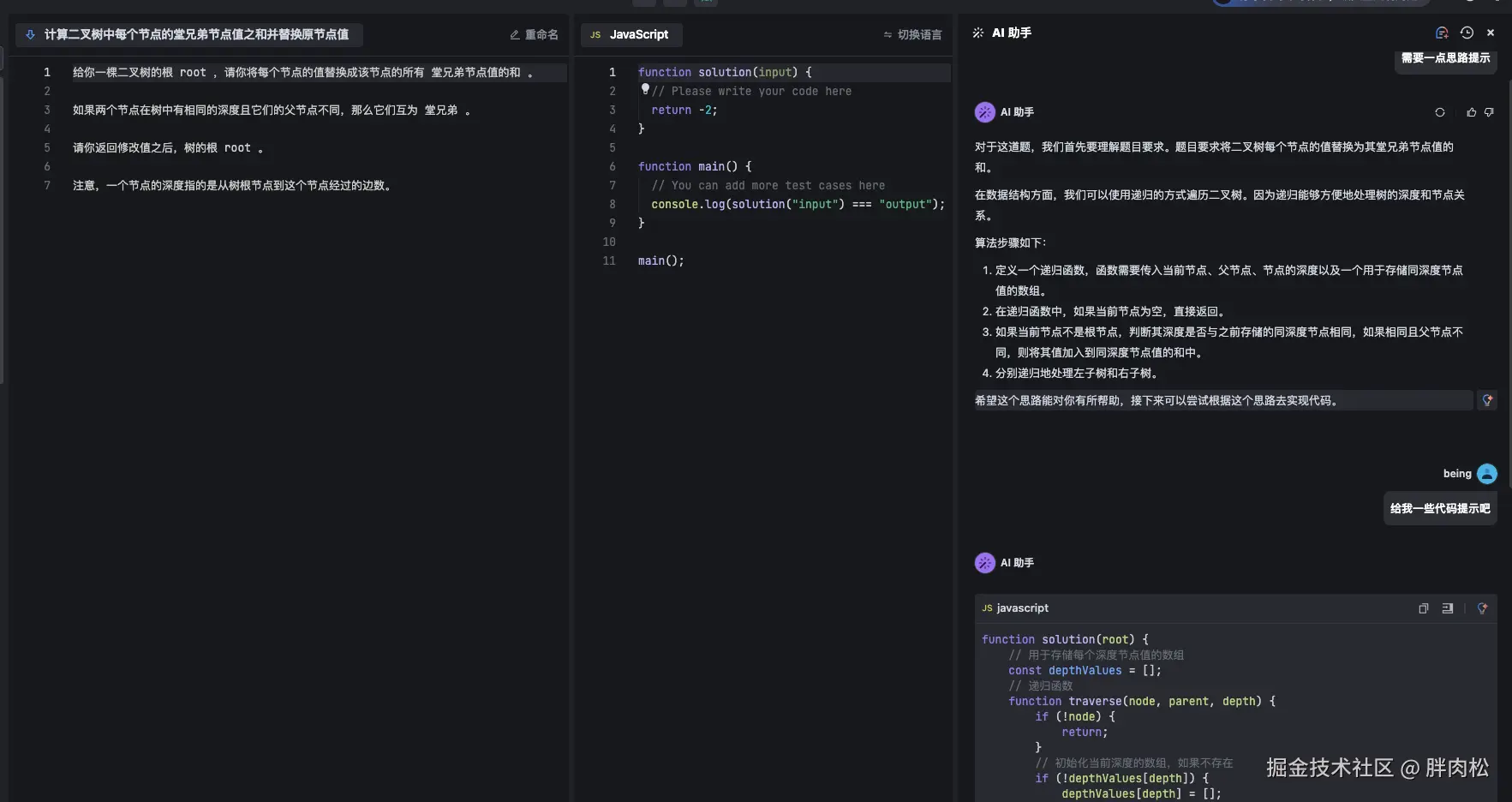Click the download arrow icon beside problem title
The height and width of the screenshot is (802, 1512).
click(x=30, y=34)
